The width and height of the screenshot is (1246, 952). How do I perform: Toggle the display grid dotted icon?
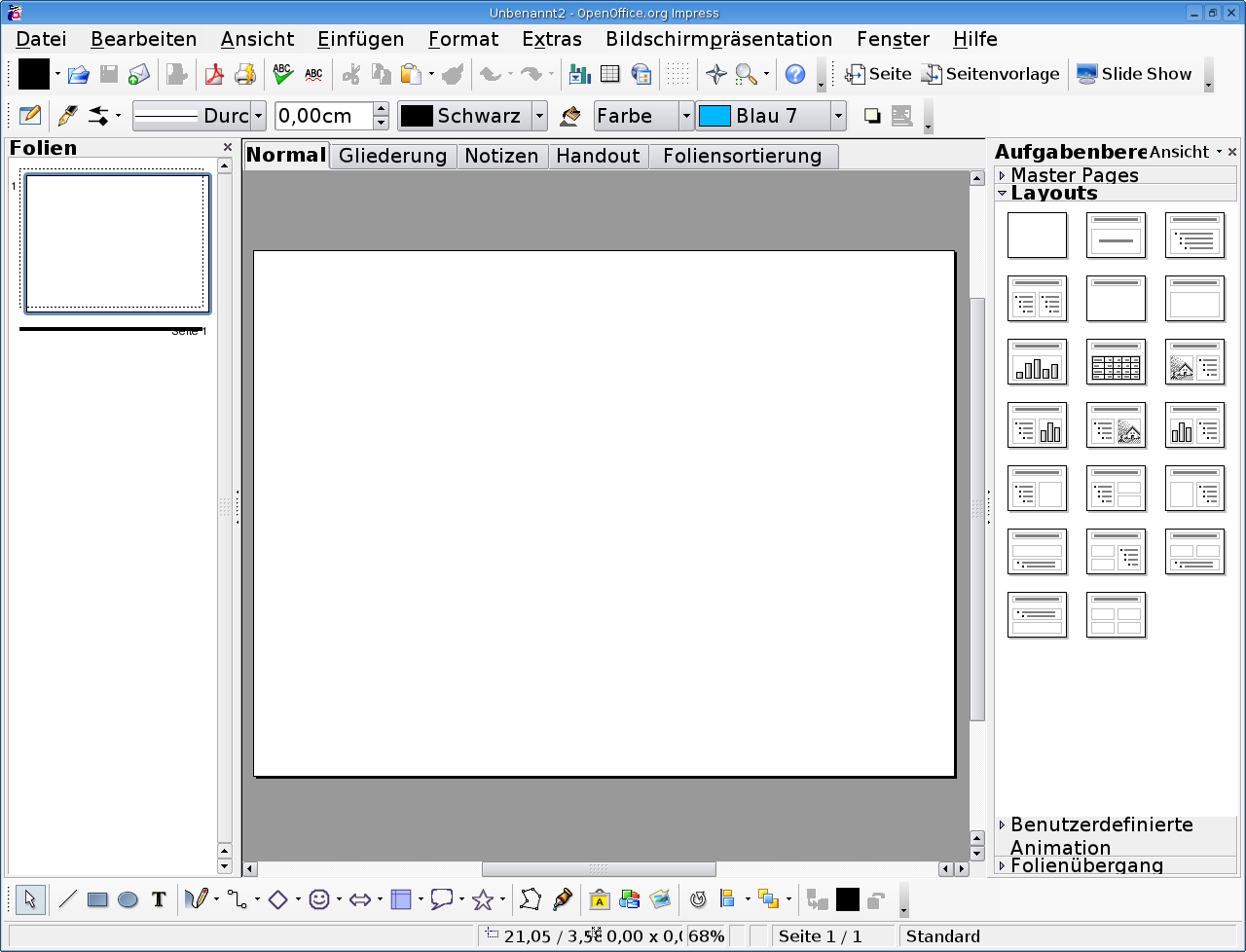(678, 74)
